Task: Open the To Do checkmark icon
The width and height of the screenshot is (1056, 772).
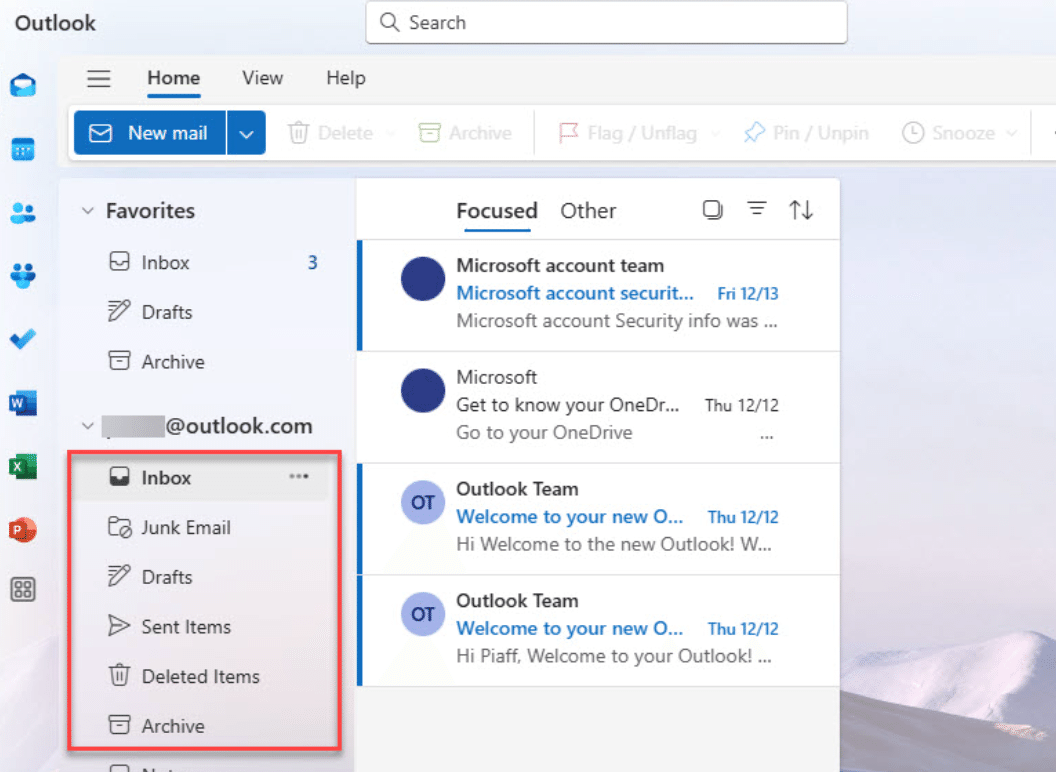Action: 24,339
